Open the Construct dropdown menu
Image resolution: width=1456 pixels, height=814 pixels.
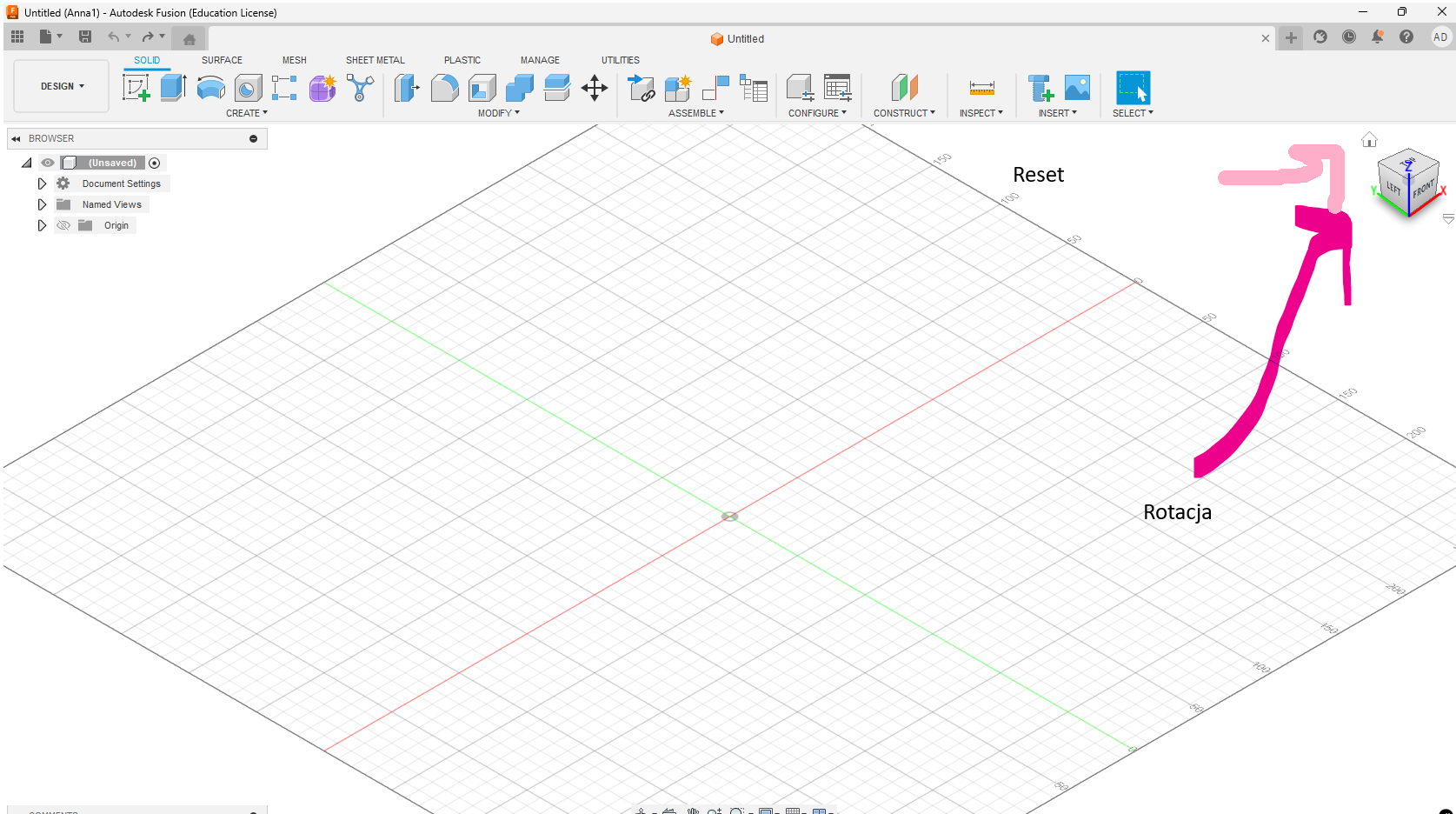pos(904,113)
